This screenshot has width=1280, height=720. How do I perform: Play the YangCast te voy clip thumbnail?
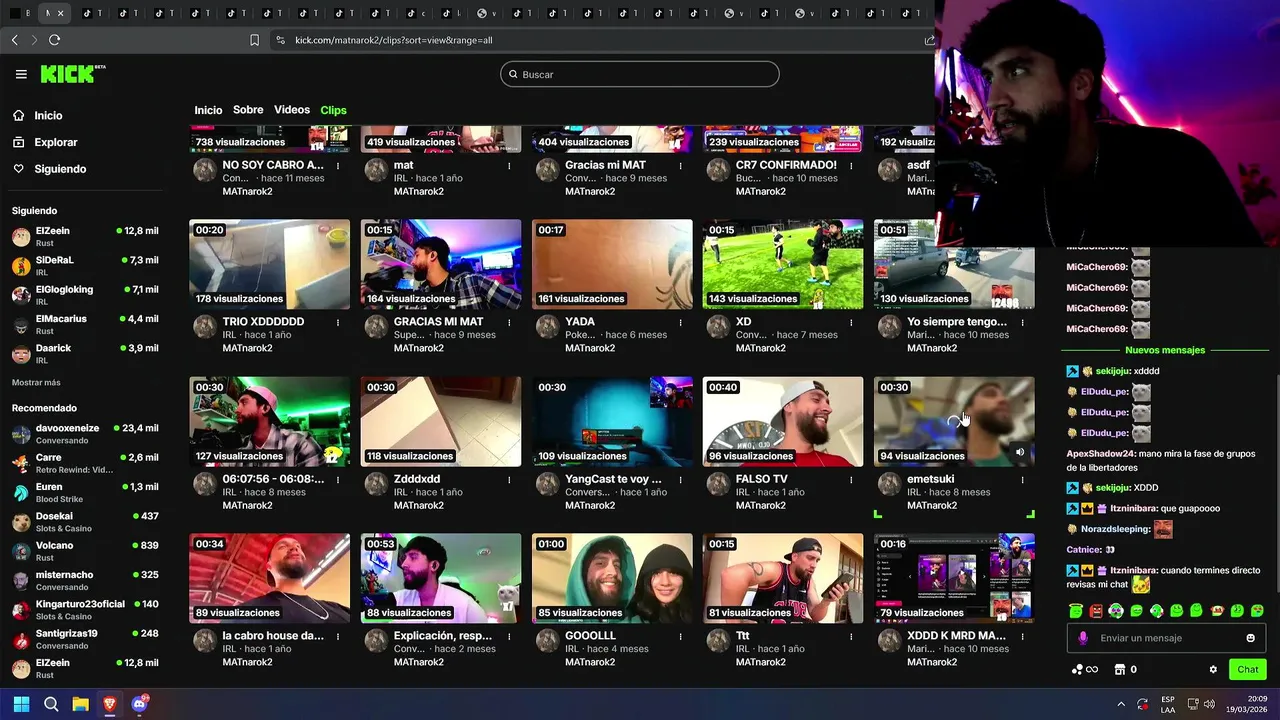[612, 421]
